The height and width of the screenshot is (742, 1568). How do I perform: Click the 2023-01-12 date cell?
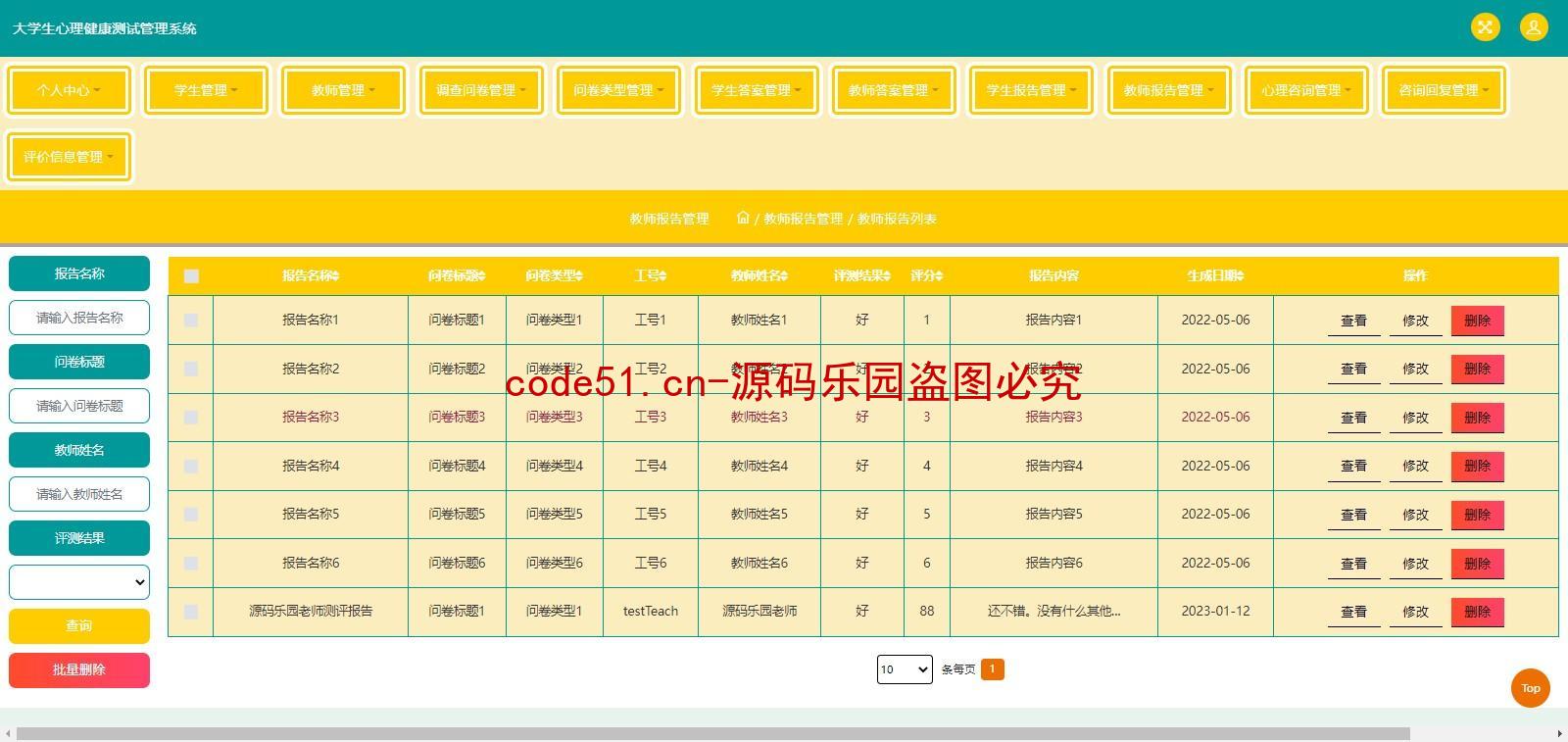[1215, 611]
